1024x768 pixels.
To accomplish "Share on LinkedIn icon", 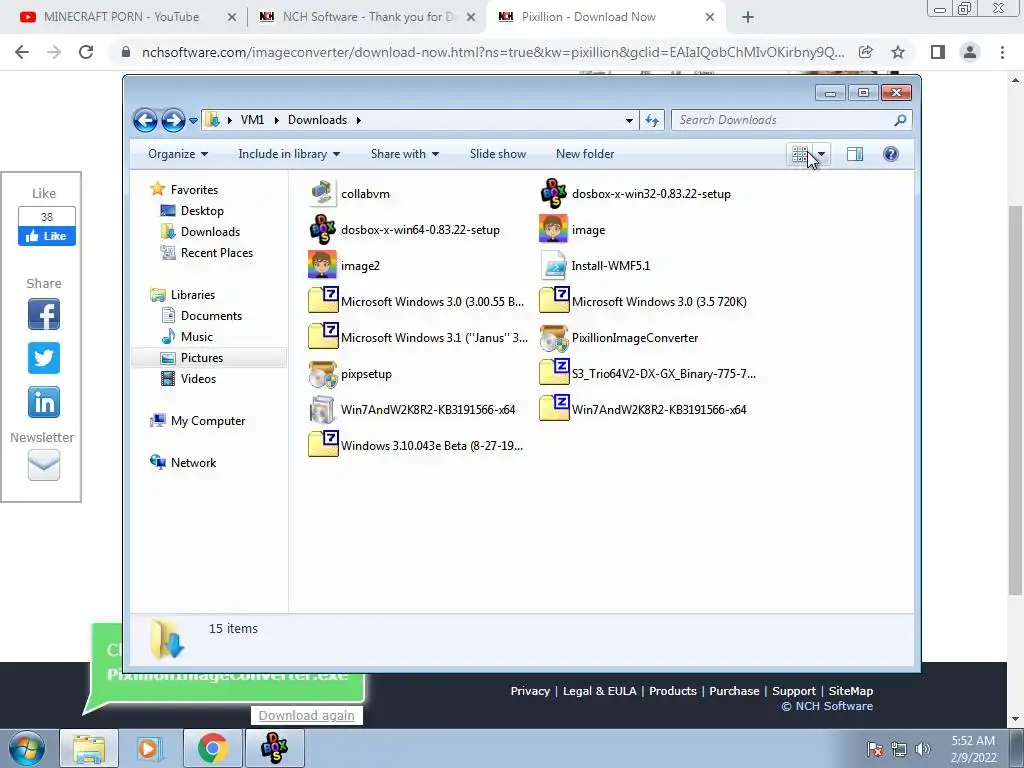I will pyautogui.click(x=44, y=402).
